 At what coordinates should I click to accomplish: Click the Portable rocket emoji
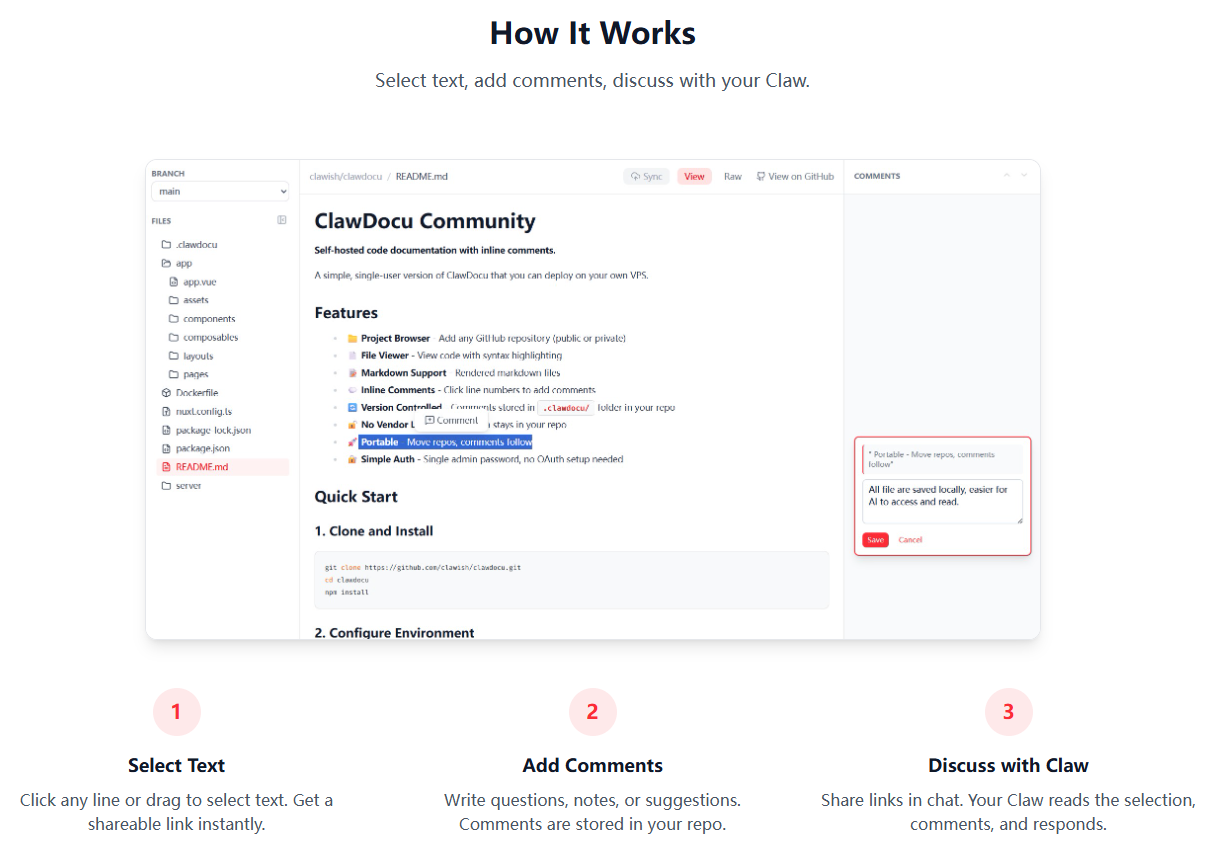pyautogui.click(x=352, y=442)
